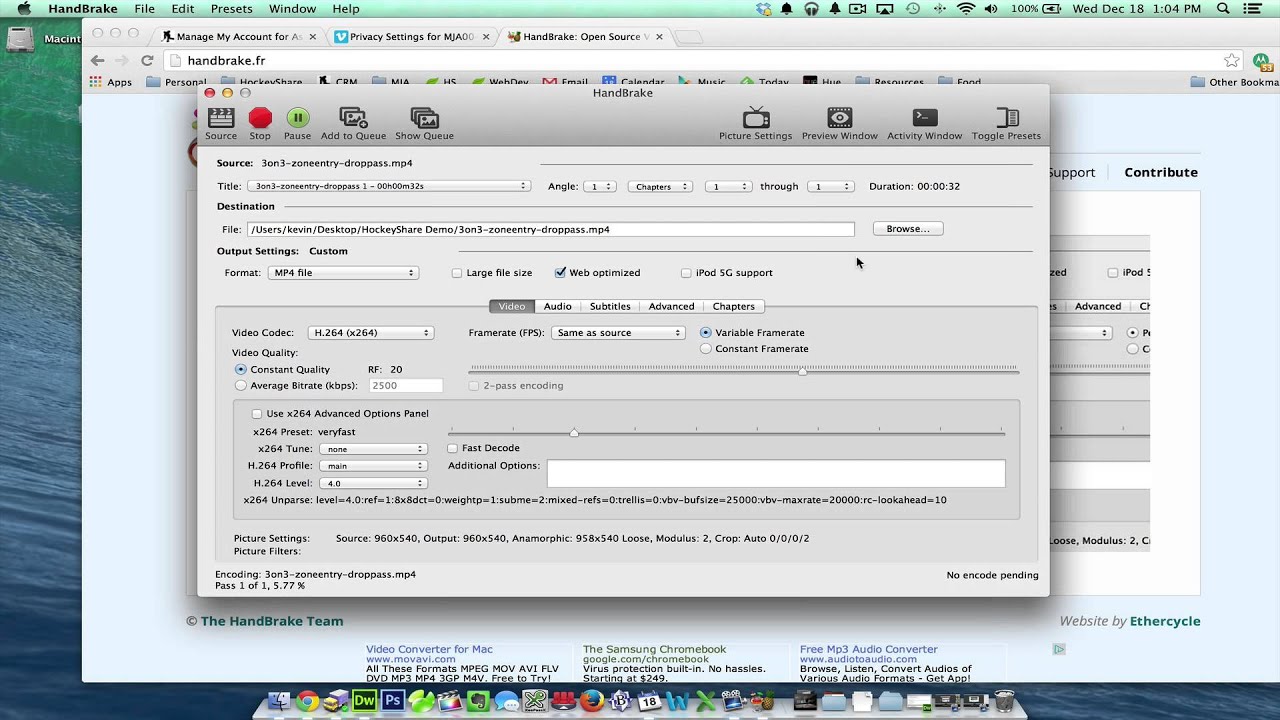Image resolution: width=1280 pixels, height=720 pixels.
Task: Open the Format dropdown showing MP4 file
Action: point(343,273)
